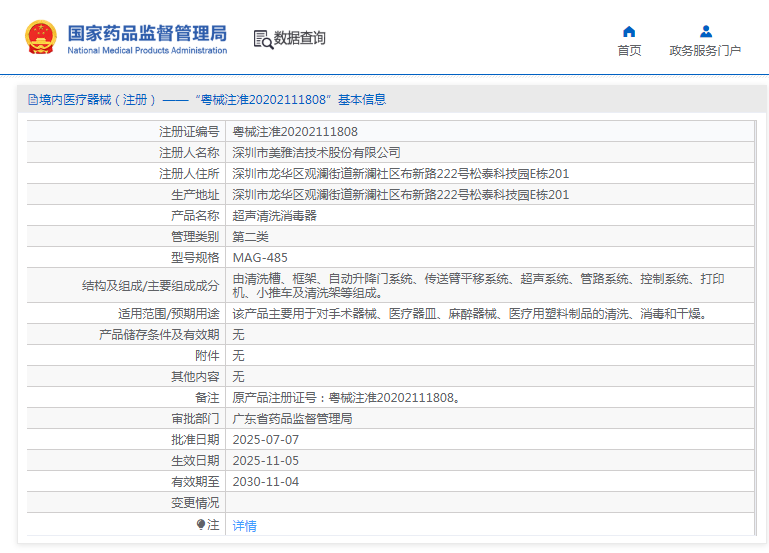Click the small icon beside 注
The image size is (769, 553).
tap(201, 524)
